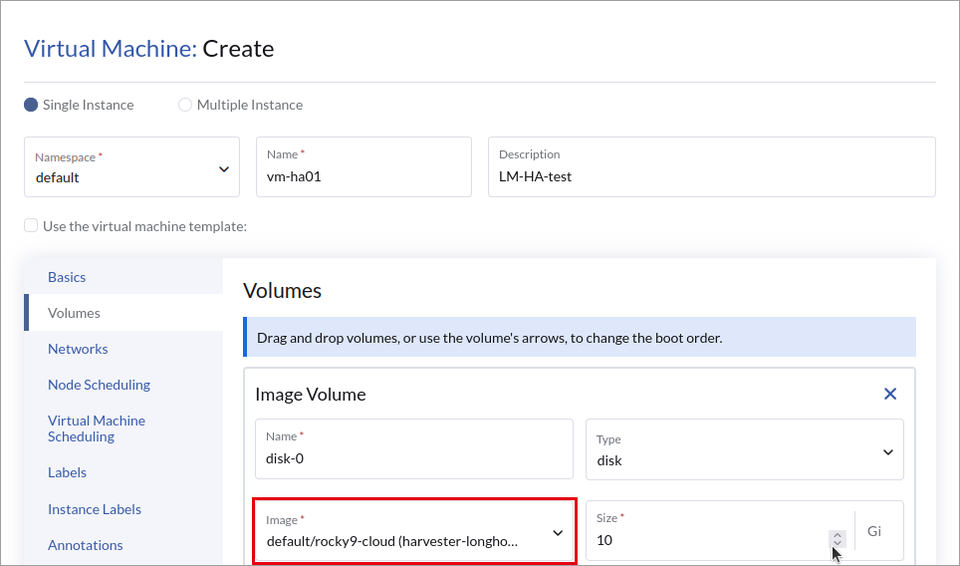This screenshot has width=960, height=566.
Task: Switch to the Networks tab
Action: (78, 349)
